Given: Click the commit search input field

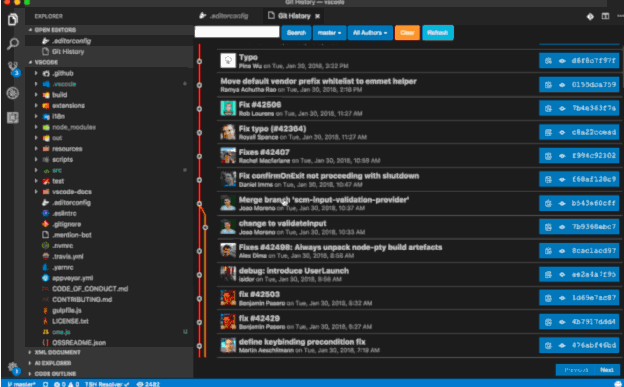Looking at the screenshot, I should [237, 32].
